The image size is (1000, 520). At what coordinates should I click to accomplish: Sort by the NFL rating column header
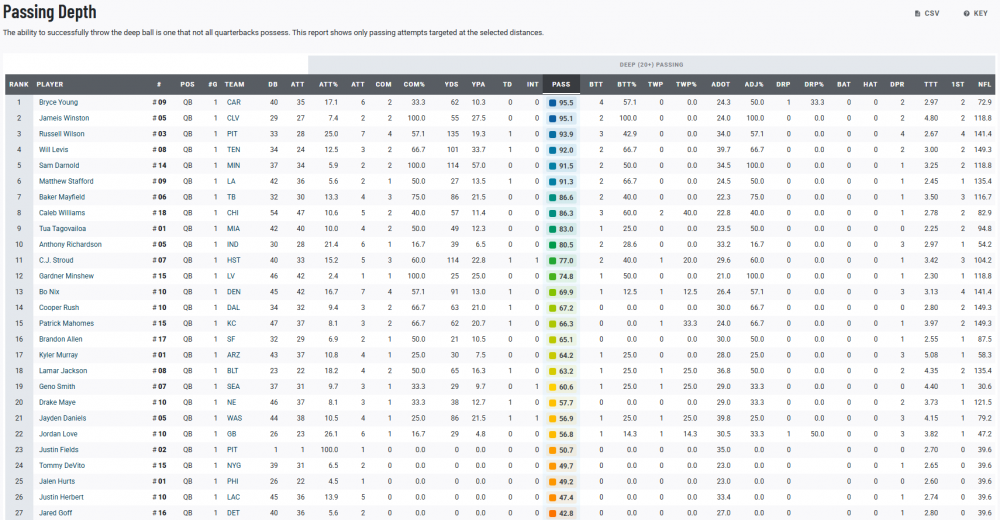984,85
